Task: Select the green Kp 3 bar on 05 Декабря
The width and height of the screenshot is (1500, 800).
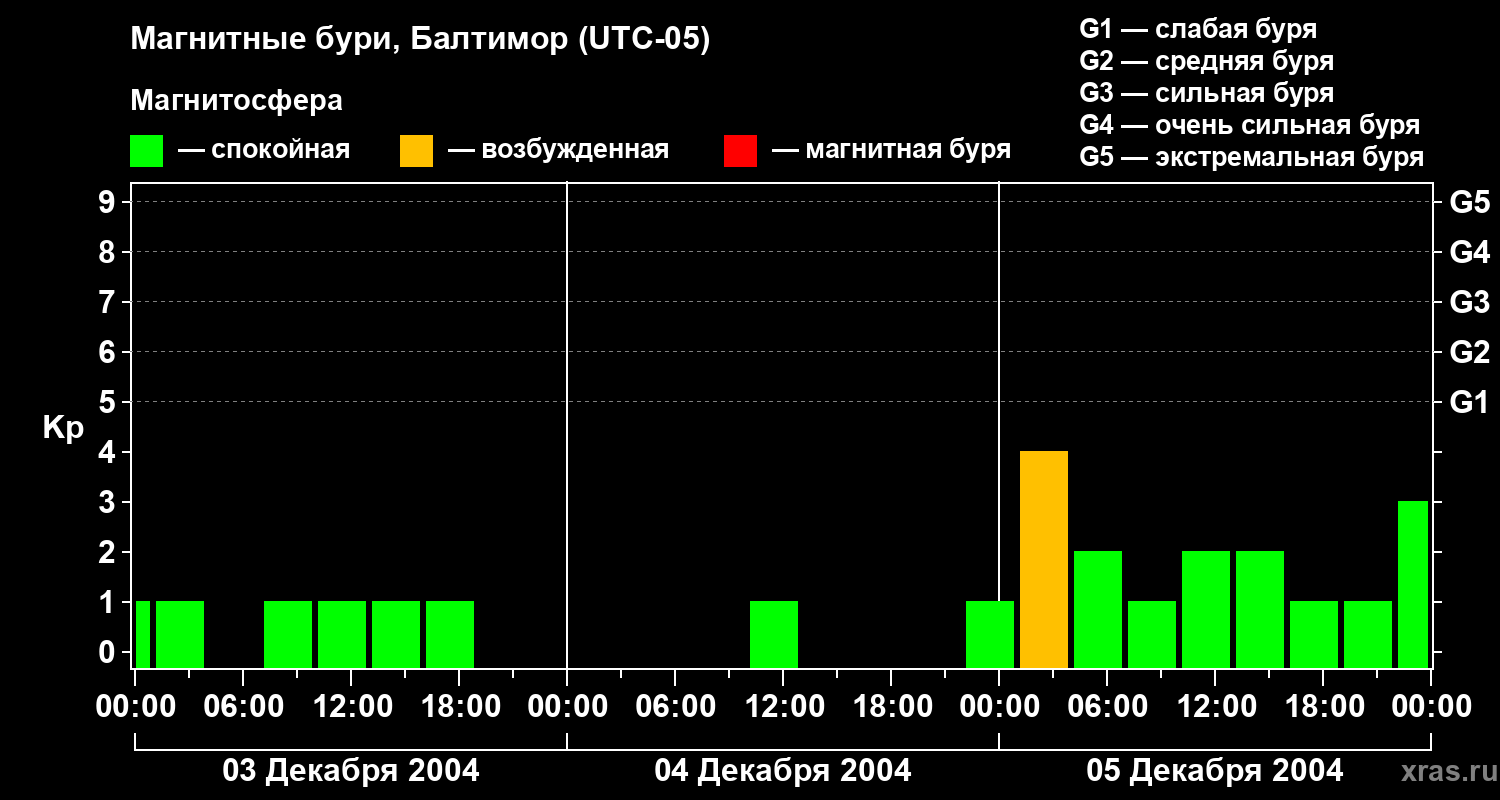Action: tap(1413, 584)
